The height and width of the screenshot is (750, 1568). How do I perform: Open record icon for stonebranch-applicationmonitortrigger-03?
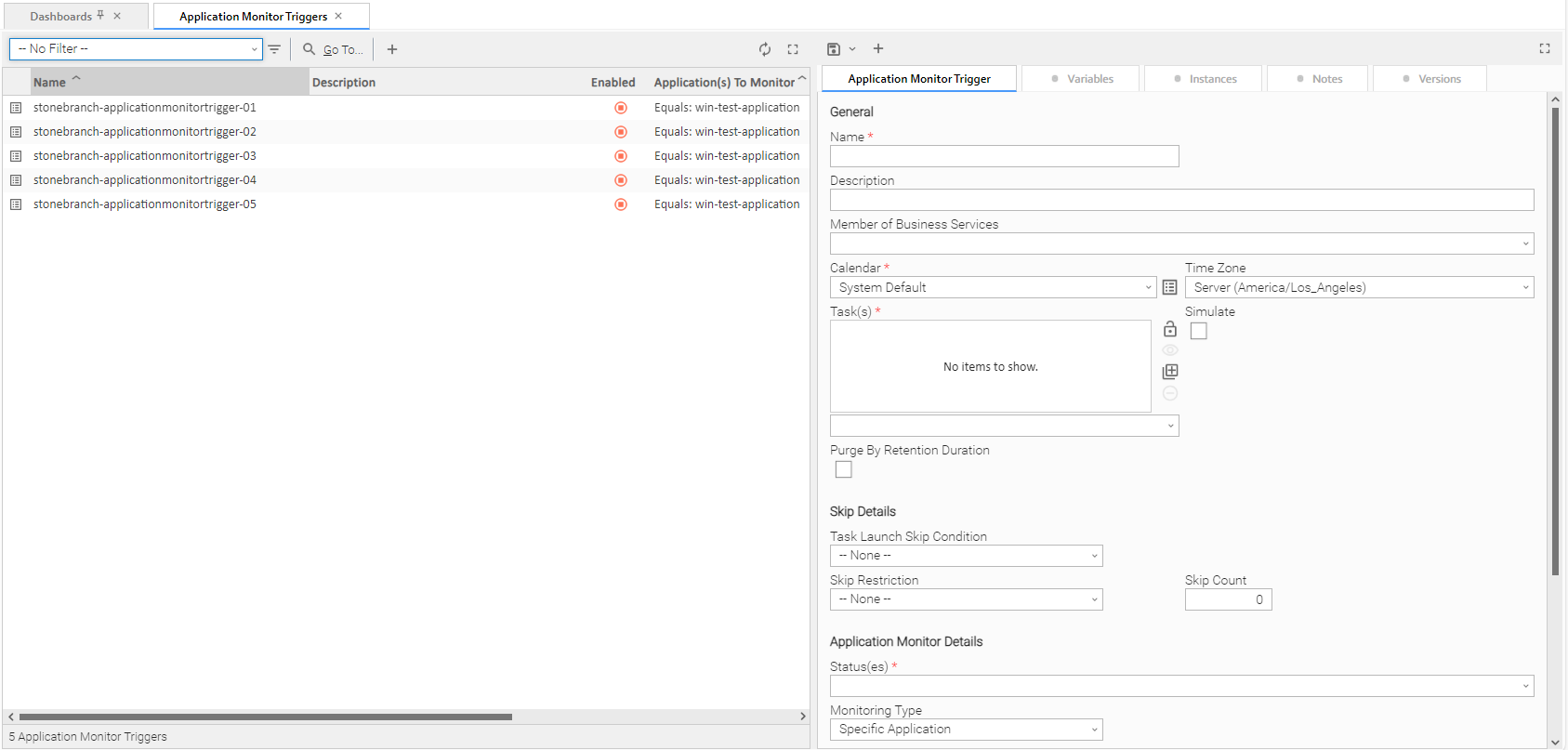(x=16, y=156)
